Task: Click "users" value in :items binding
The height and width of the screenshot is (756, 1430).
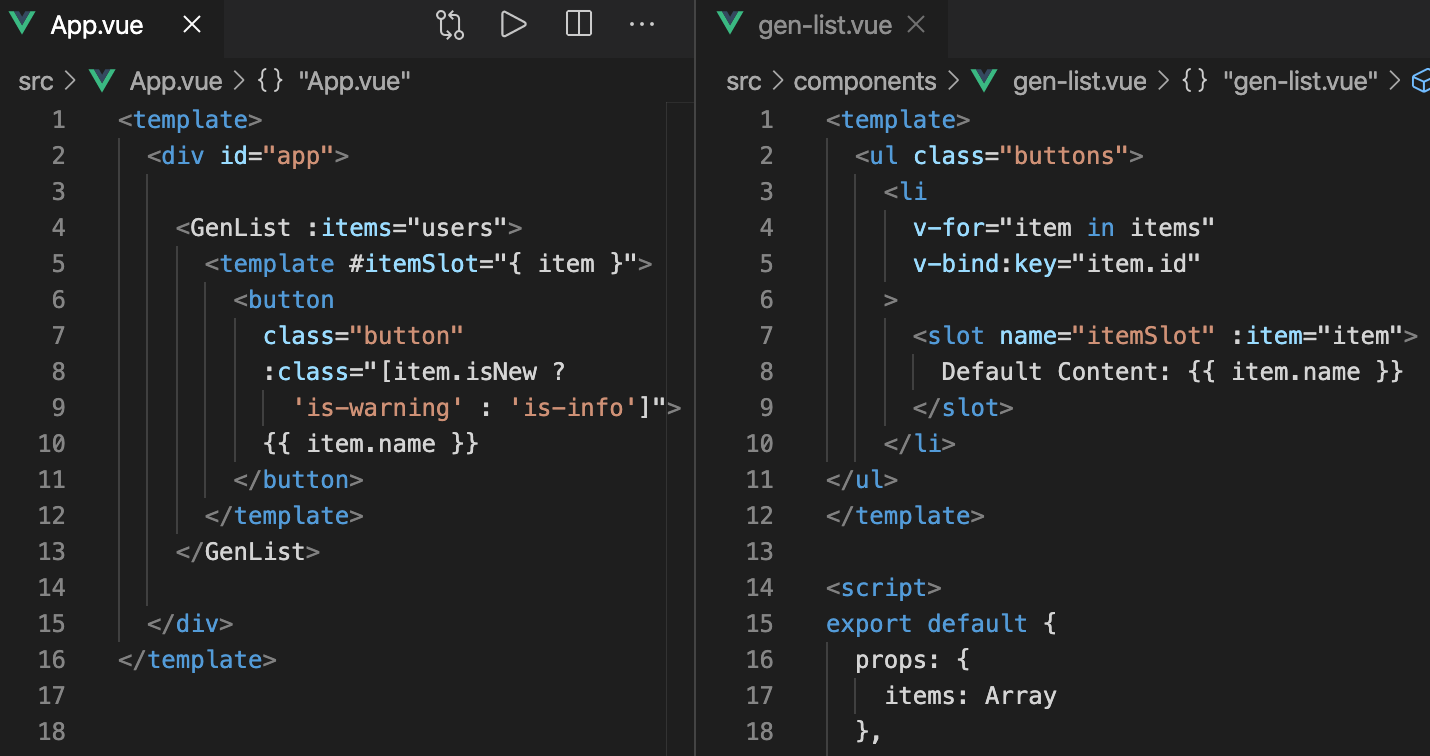Action: point(458,227)
